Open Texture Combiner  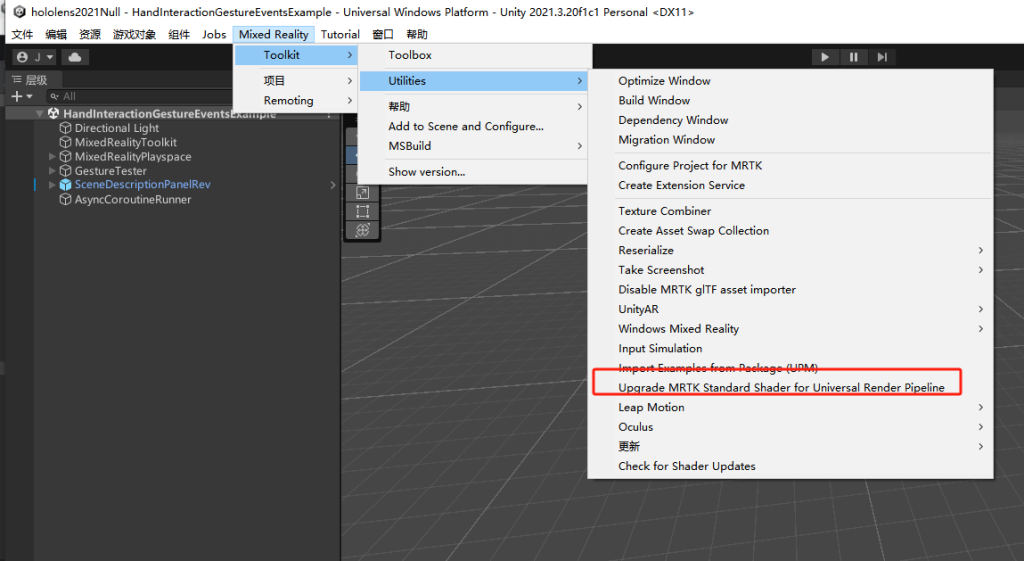790,211
